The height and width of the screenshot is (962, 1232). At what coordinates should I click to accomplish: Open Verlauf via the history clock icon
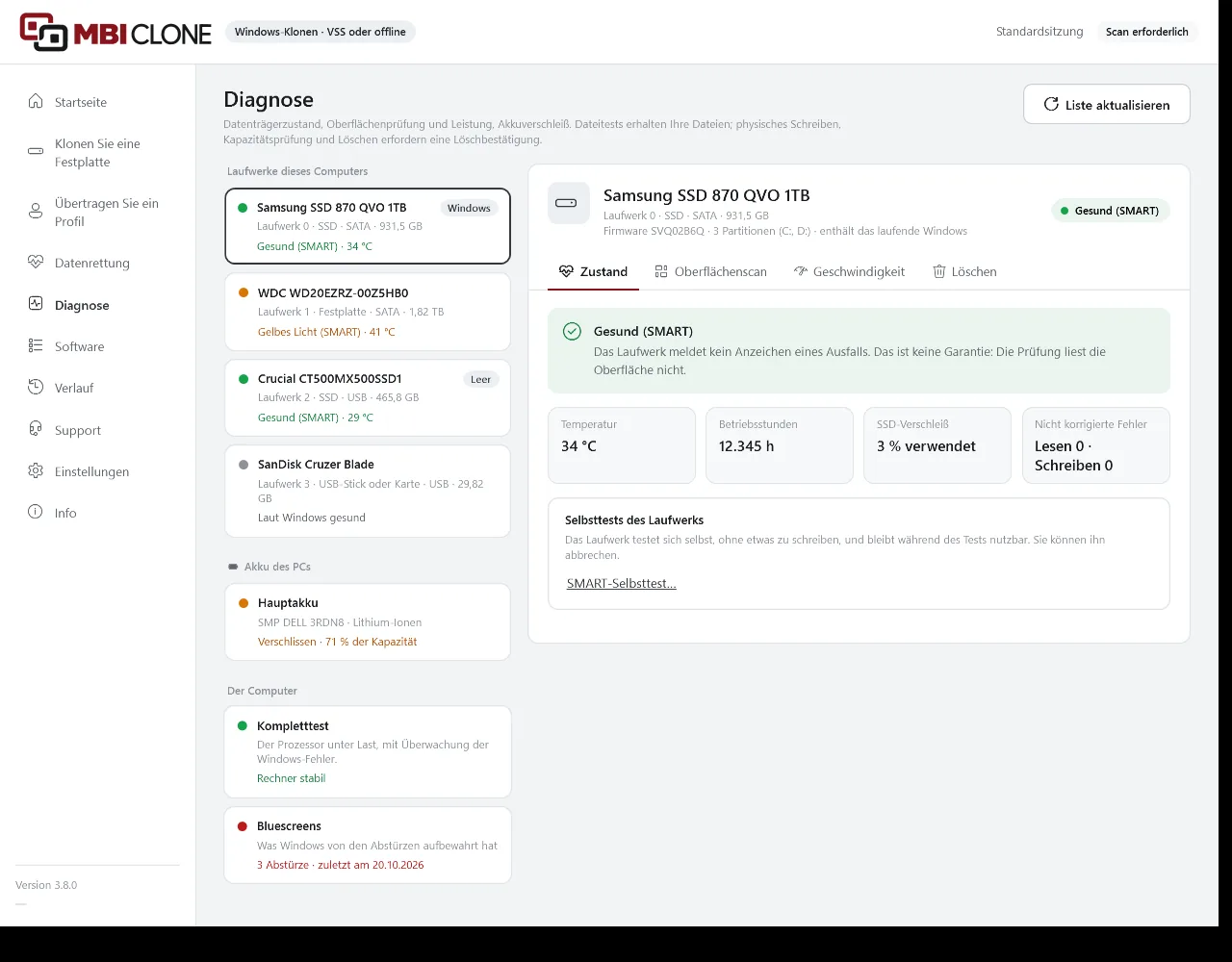pos(36,387)
